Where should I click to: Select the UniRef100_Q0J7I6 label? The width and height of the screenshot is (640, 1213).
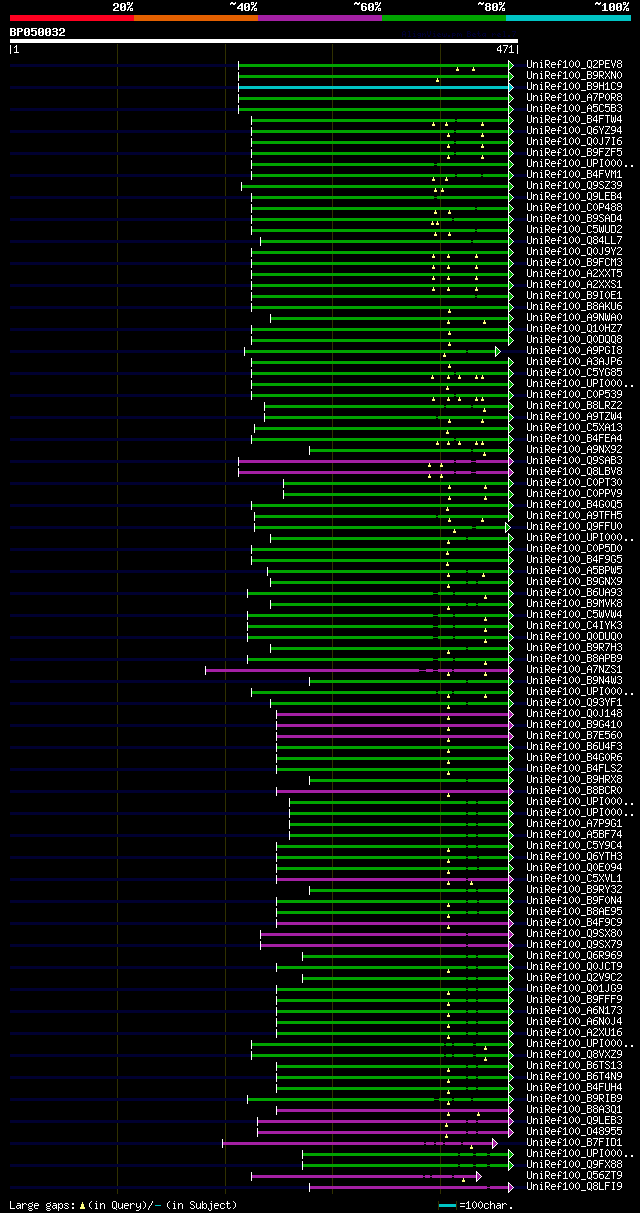pos(574,142)
